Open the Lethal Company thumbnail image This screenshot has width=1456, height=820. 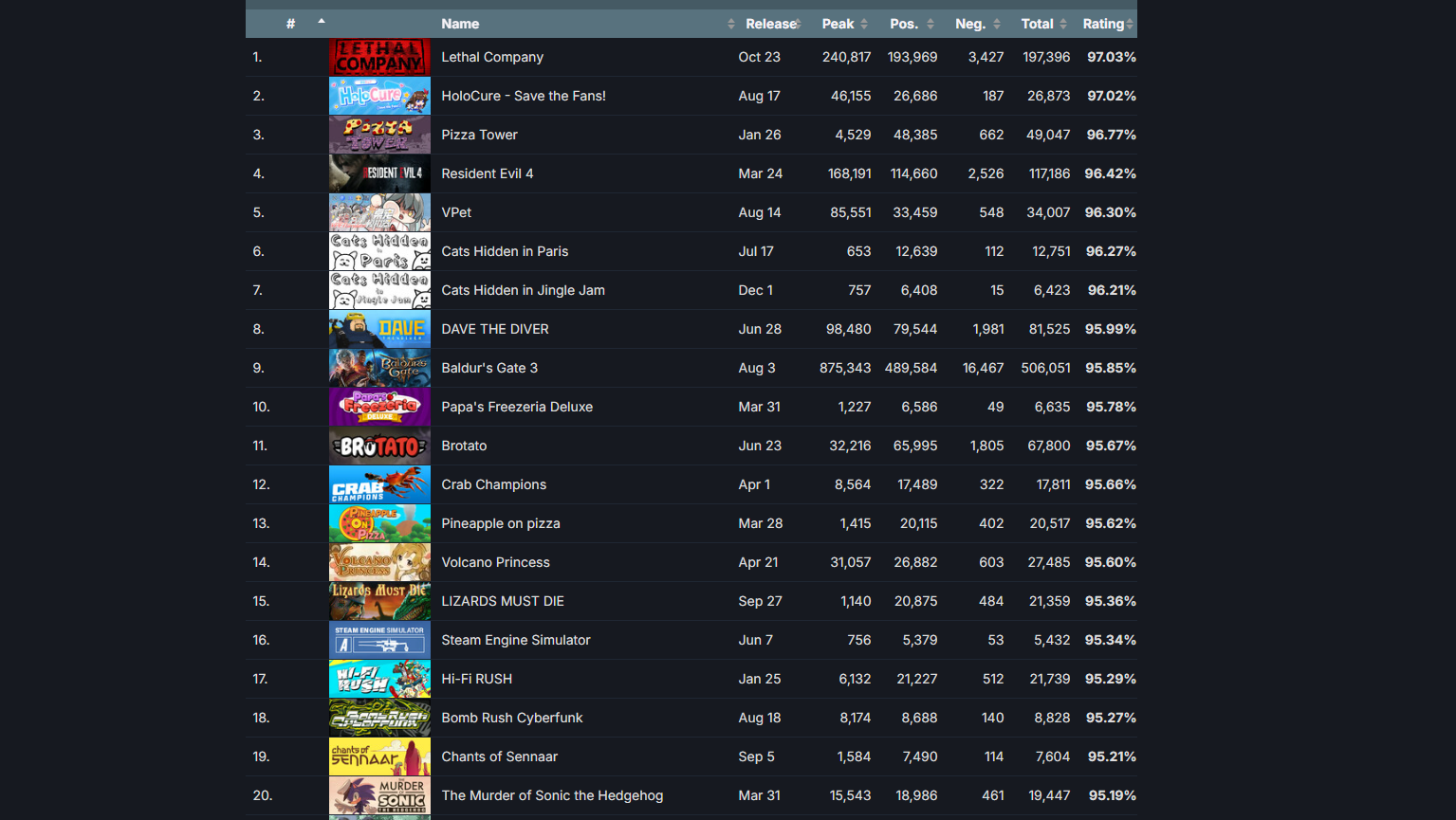pyautogui.click(x=379, y=57)
